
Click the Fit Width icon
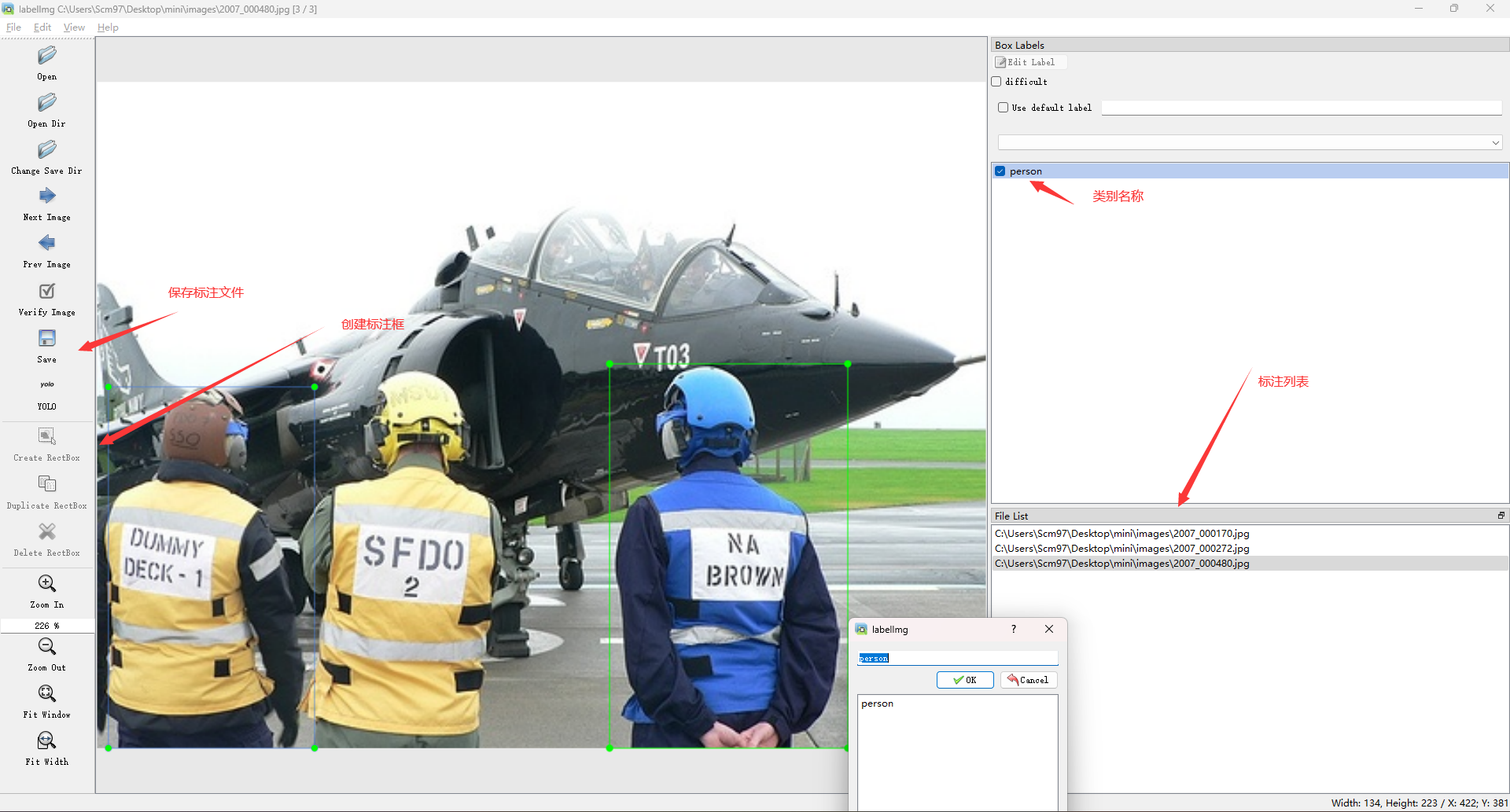(x=47, y=740)
